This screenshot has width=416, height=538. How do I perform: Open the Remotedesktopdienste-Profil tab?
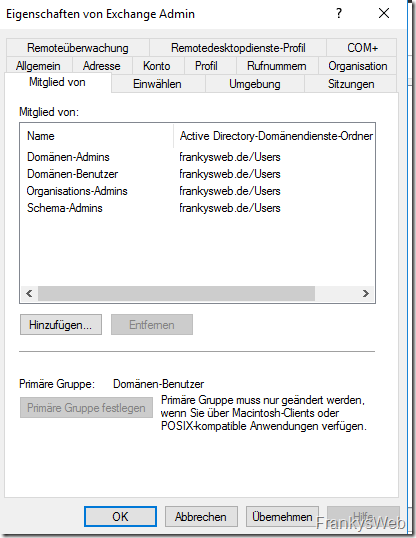point(238,48)
